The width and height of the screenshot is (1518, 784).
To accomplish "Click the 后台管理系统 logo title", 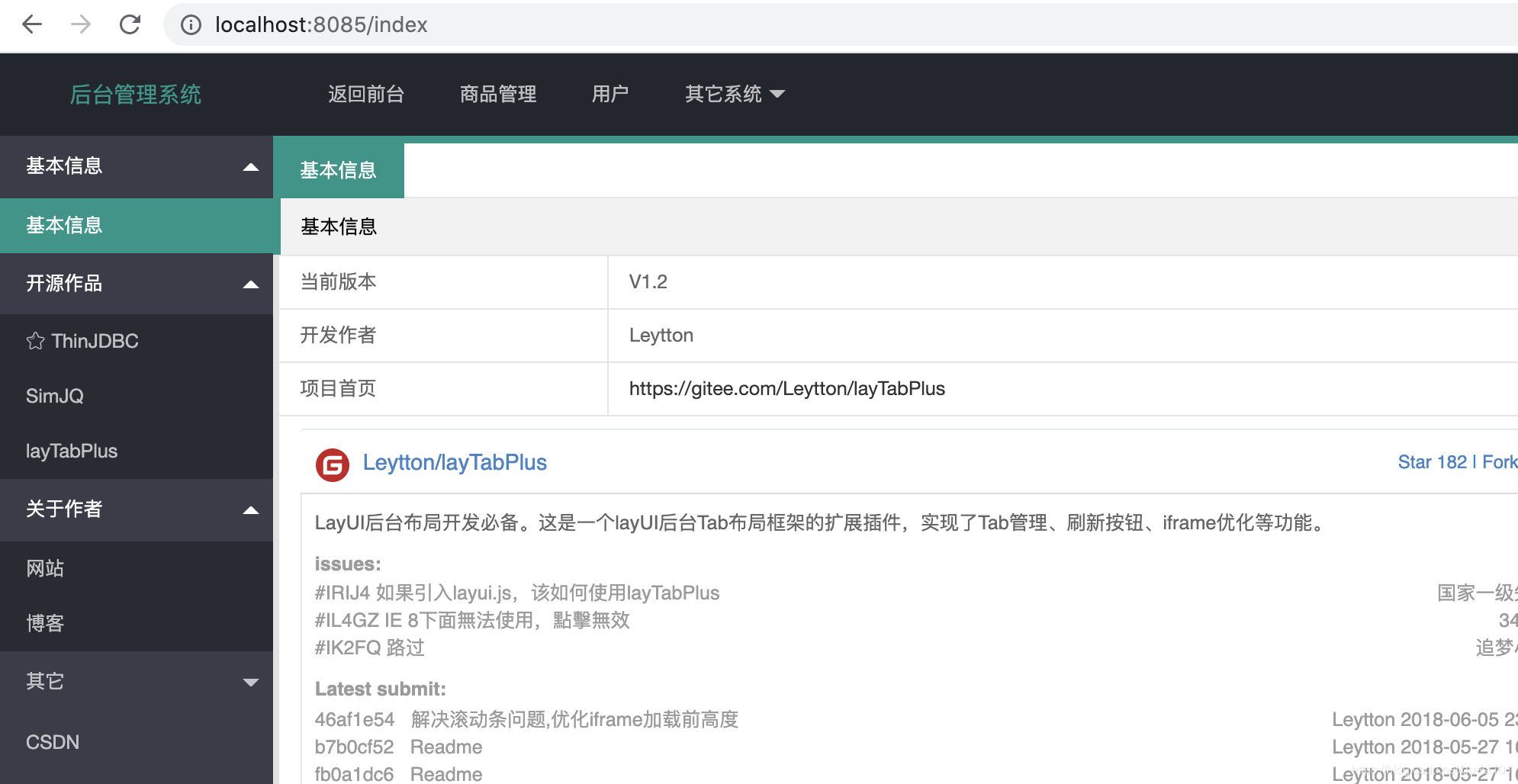I will point(136,95).
